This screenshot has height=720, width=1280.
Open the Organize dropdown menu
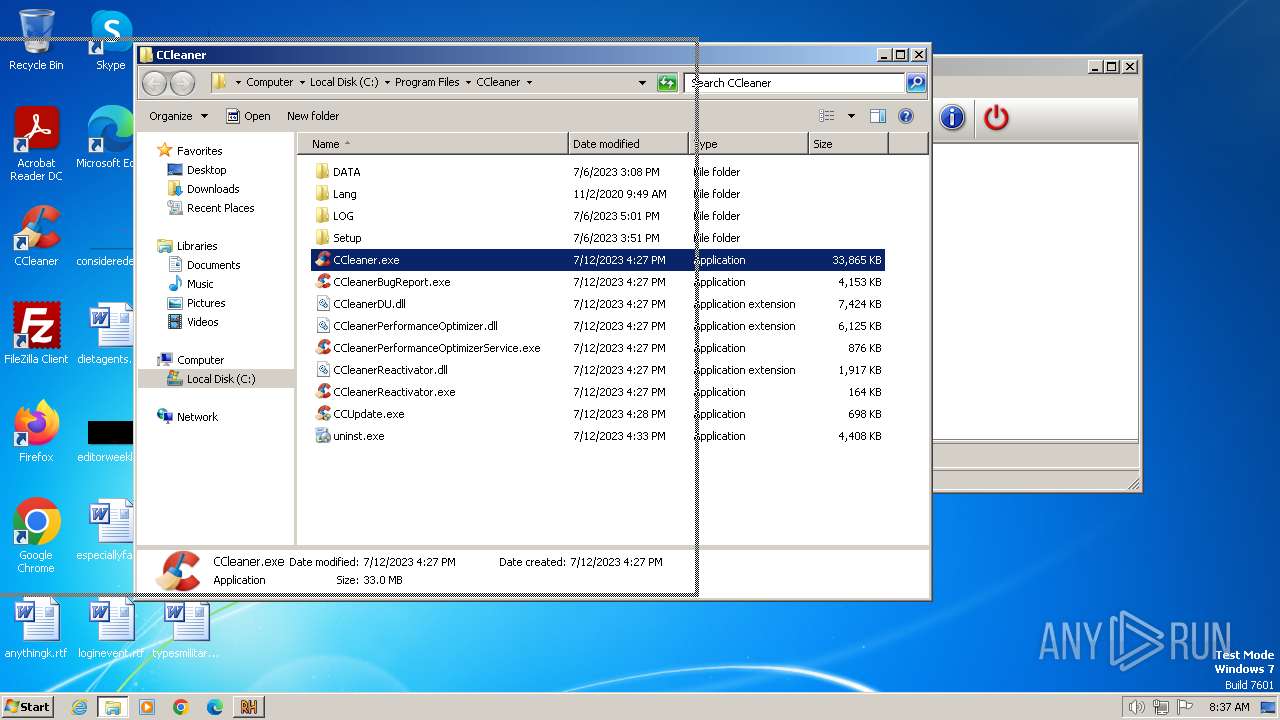(x=178, y=116)
